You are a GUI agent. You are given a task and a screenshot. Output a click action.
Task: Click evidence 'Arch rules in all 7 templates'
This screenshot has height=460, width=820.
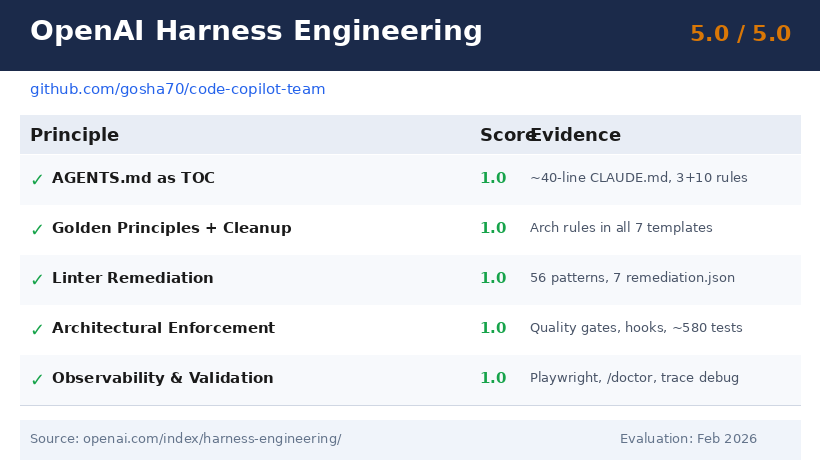621,228
